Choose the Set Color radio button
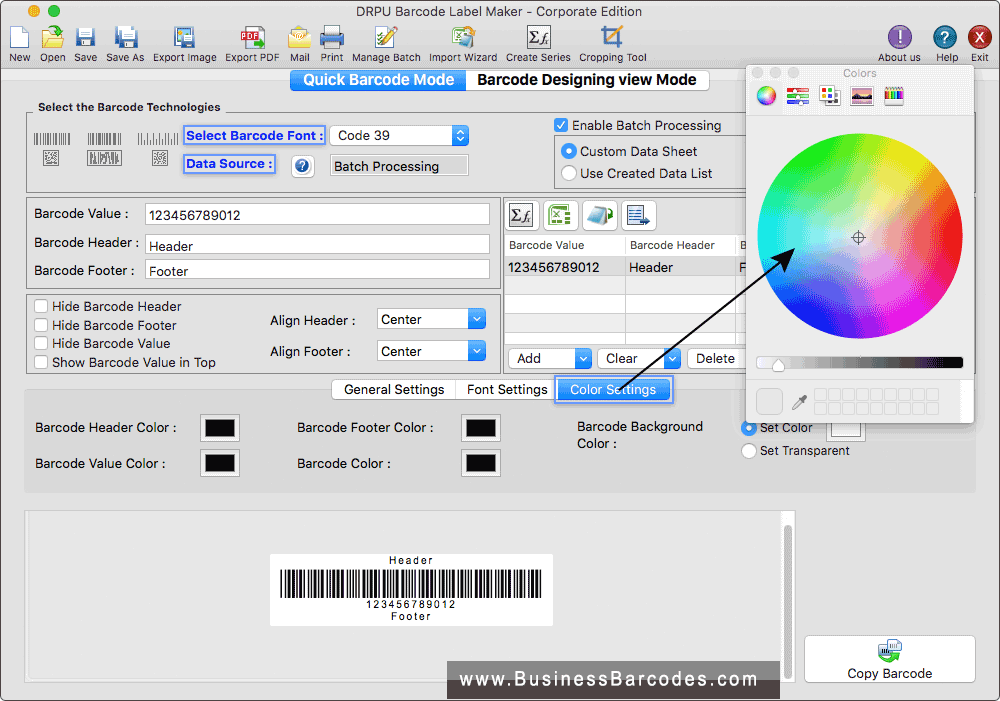Image resolution: width=1000 pixels, height=701 pixels. tap(749, 428)
